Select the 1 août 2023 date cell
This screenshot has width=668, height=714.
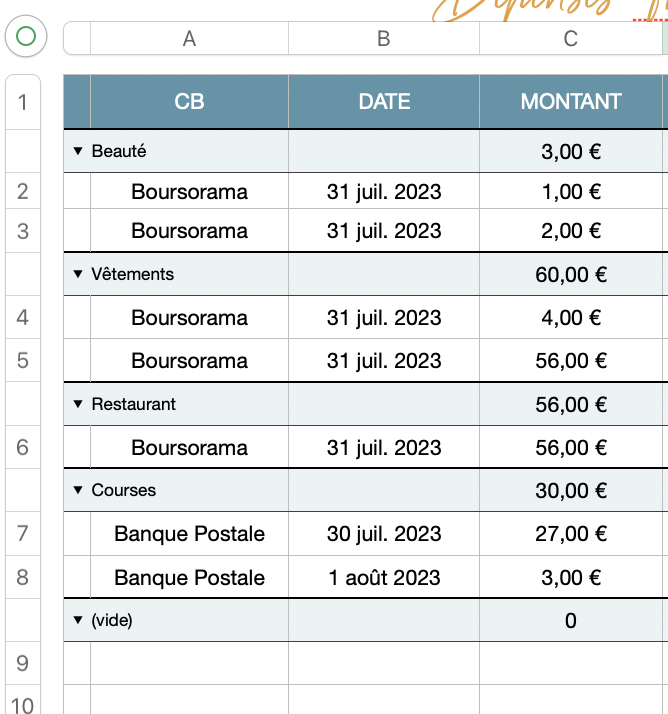pos(384,577)
